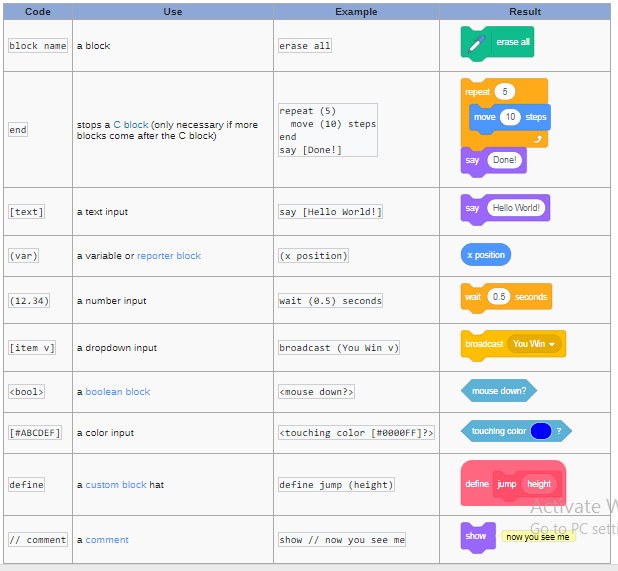Click the Example column header
The width and height of the screenshot is (618, 571).
(356, 12)
